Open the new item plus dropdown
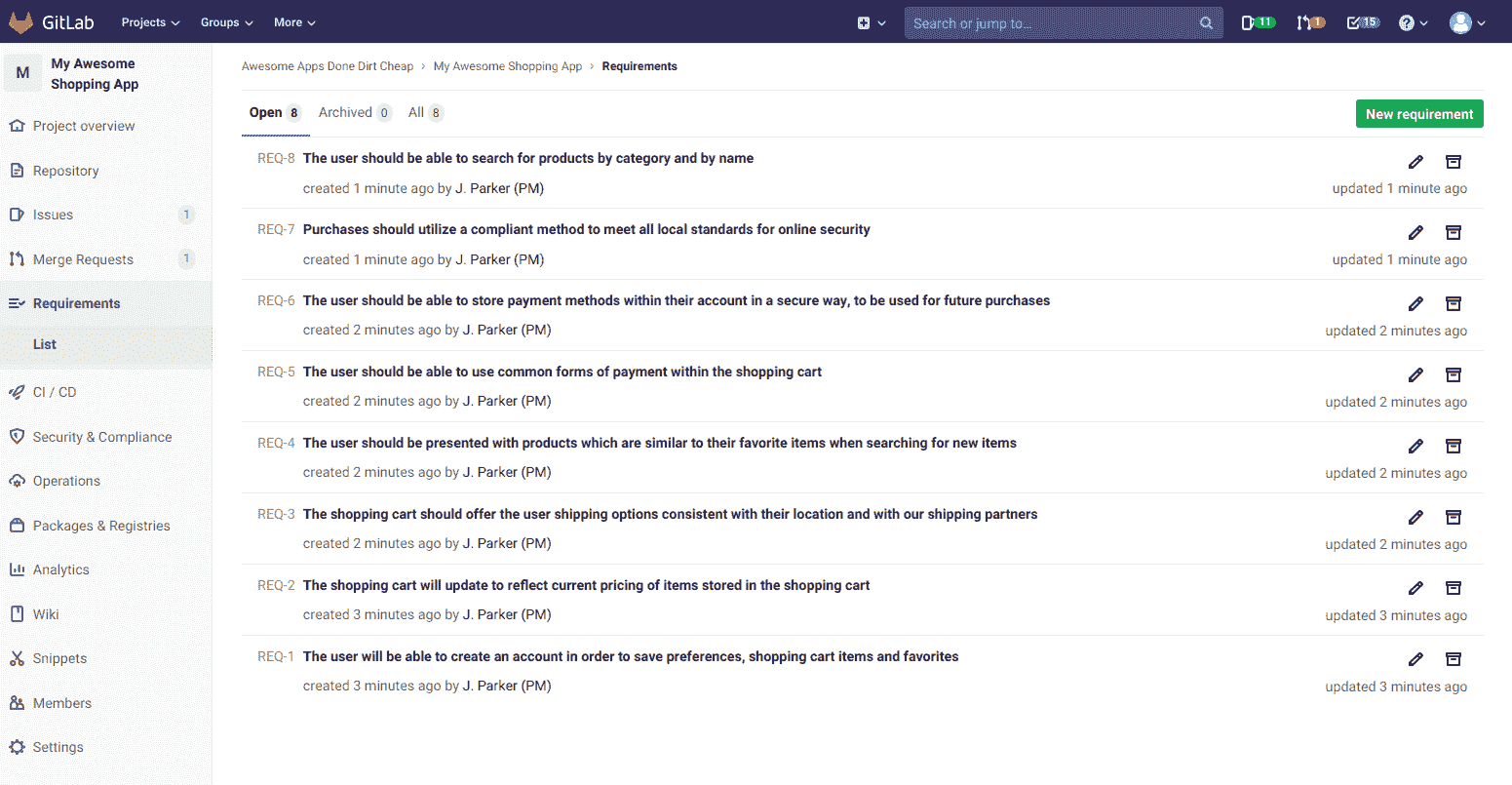This screenshot has height=785, width=1512. pyautogui.click(x=869, y=21)
